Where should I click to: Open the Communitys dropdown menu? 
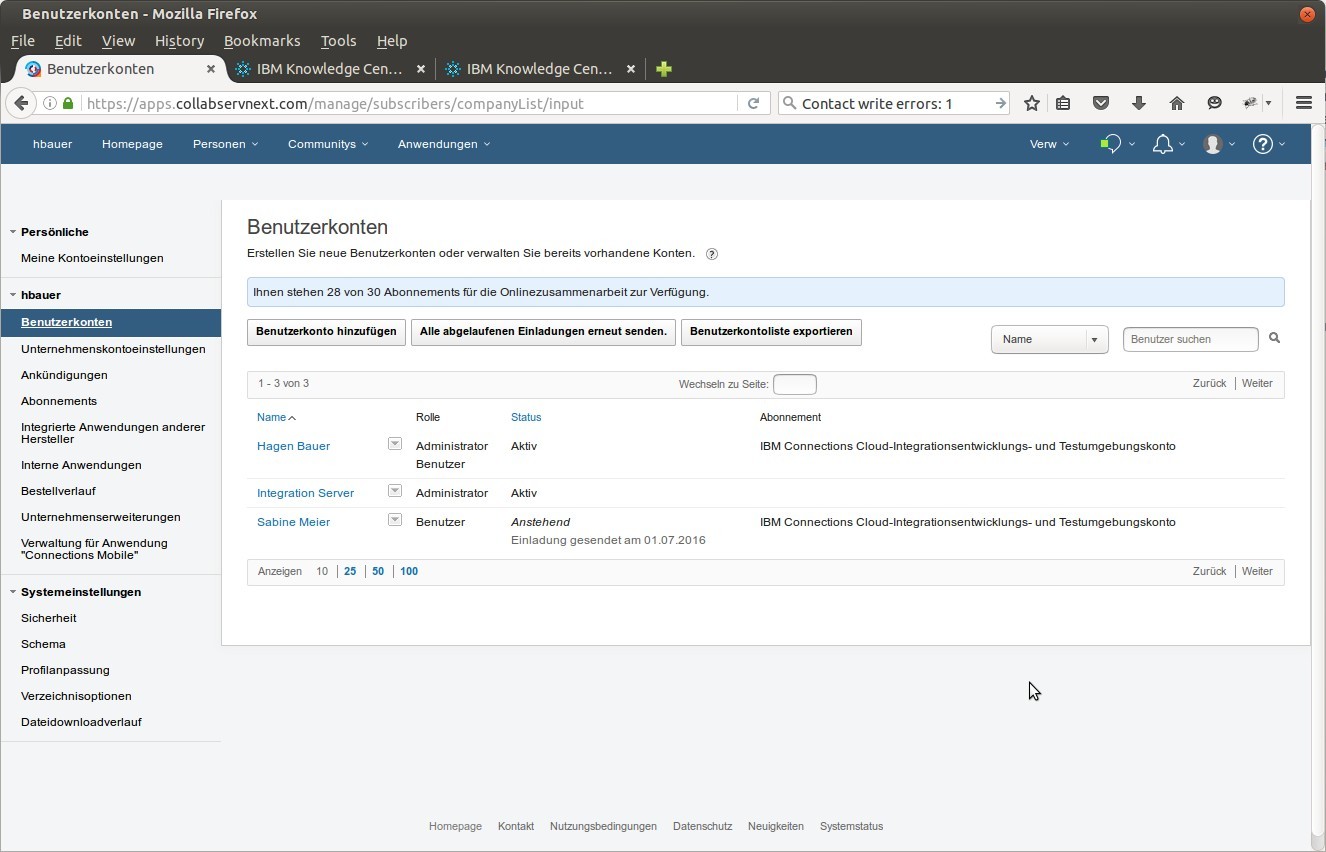click(x=328, y=144)
